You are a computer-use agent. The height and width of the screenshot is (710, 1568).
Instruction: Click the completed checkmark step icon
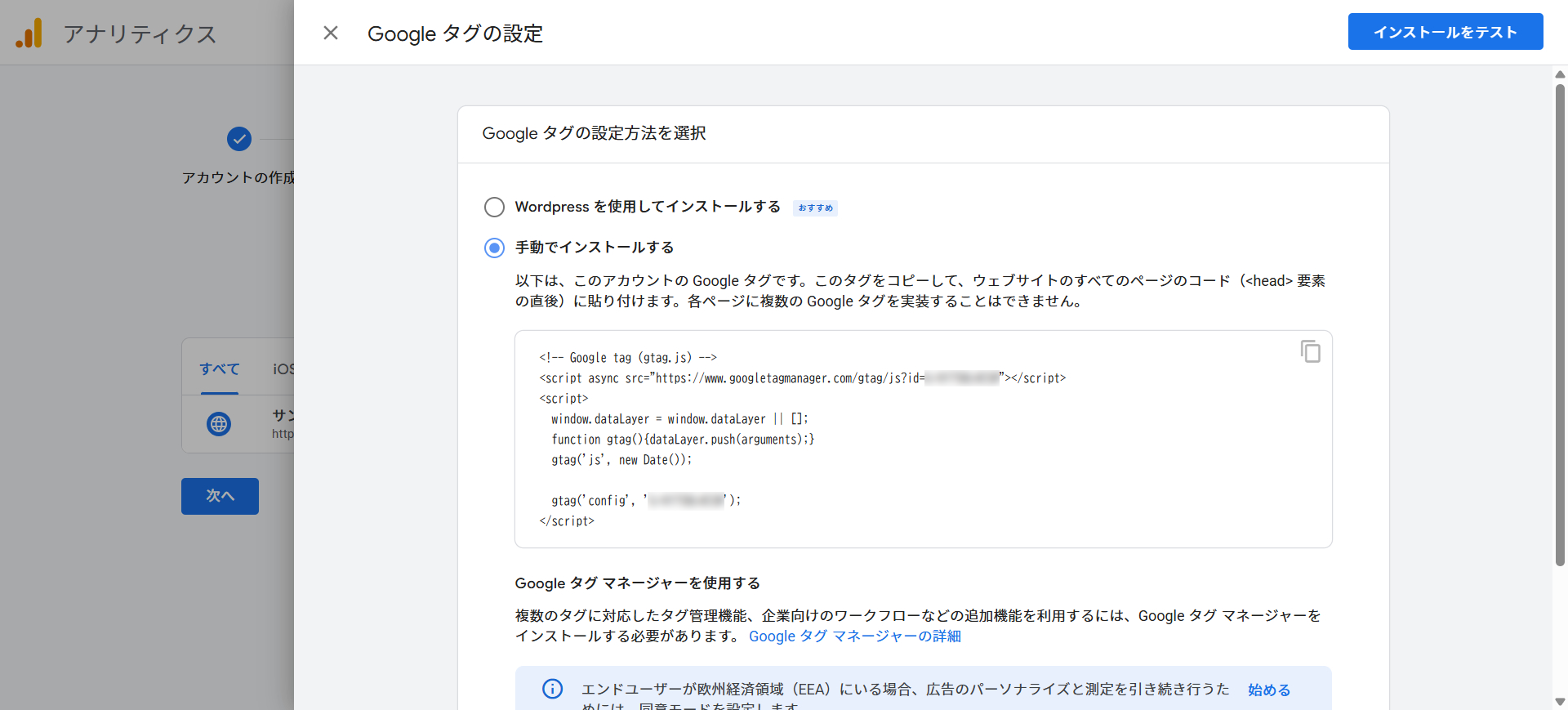239,139
